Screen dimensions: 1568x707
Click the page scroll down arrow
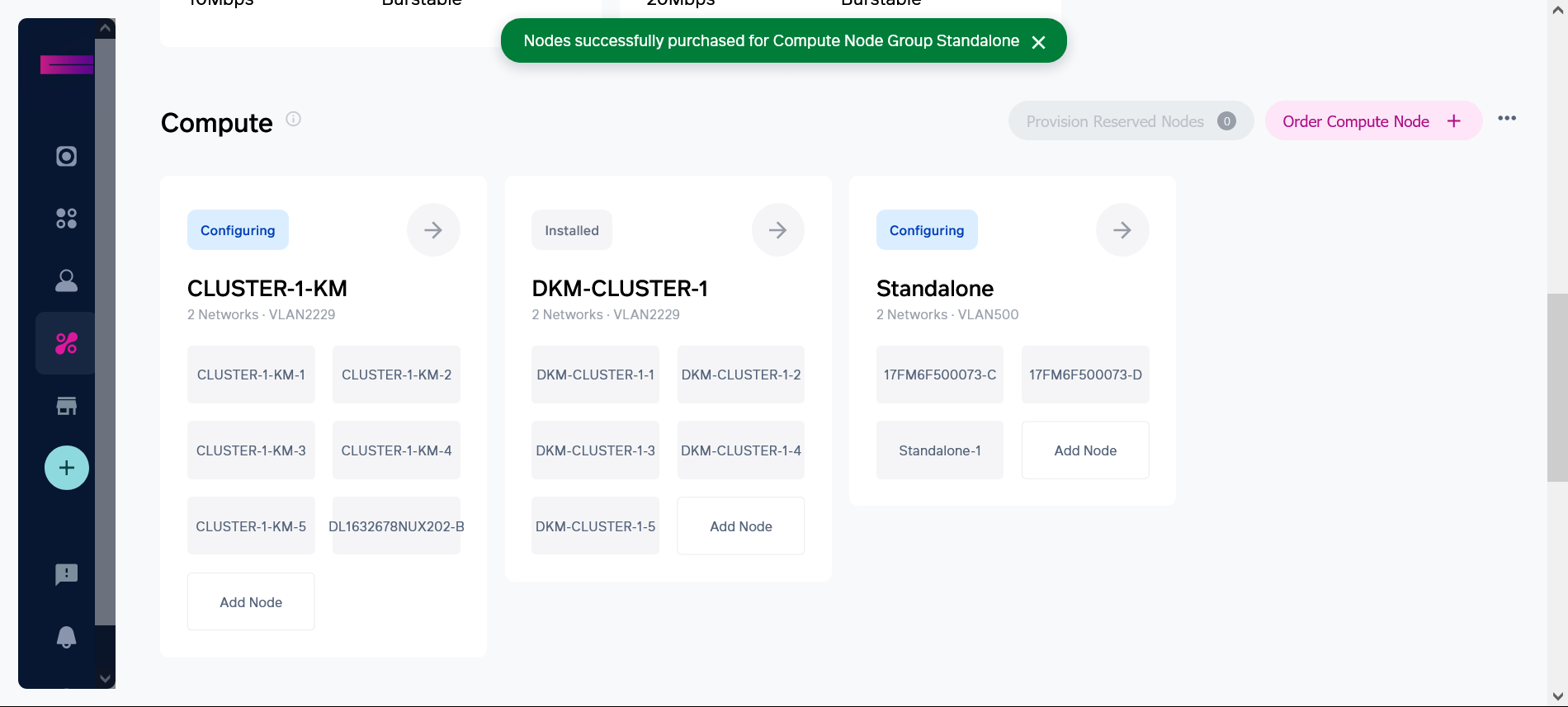coord(1557,697)
